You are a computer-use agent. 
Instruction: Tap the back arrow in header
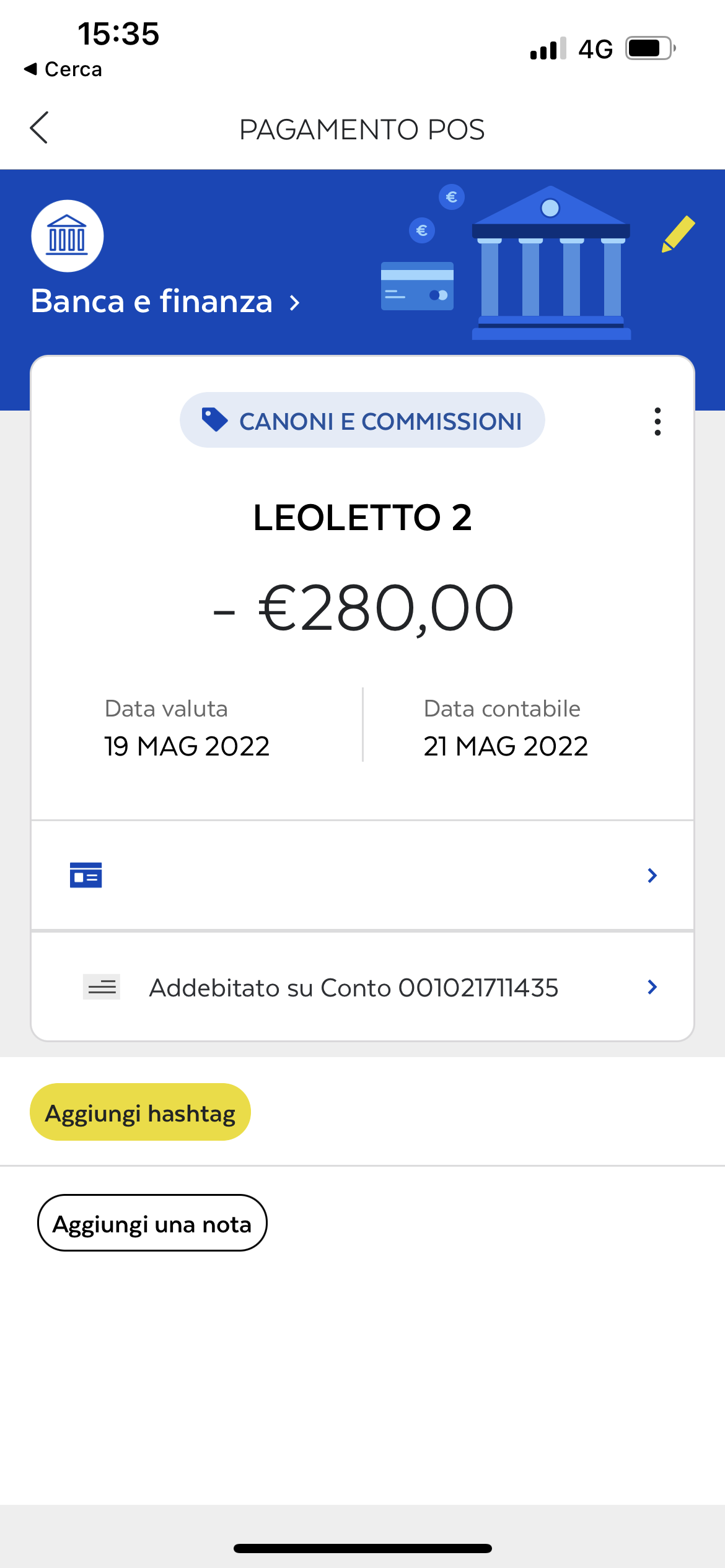click(39, 128)
